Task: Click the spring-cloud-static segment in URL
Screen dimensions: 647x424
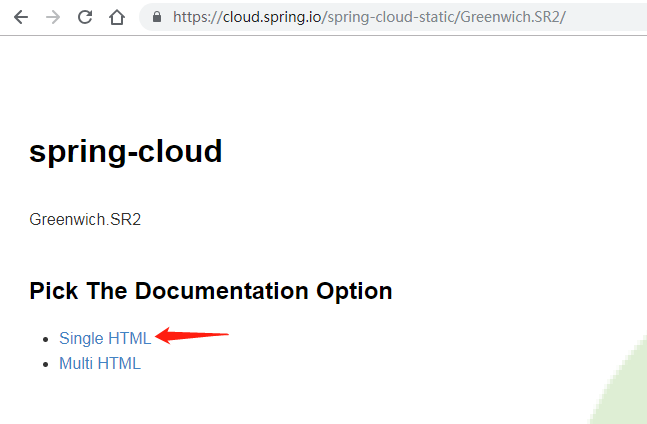Action: tap(391, 17)
